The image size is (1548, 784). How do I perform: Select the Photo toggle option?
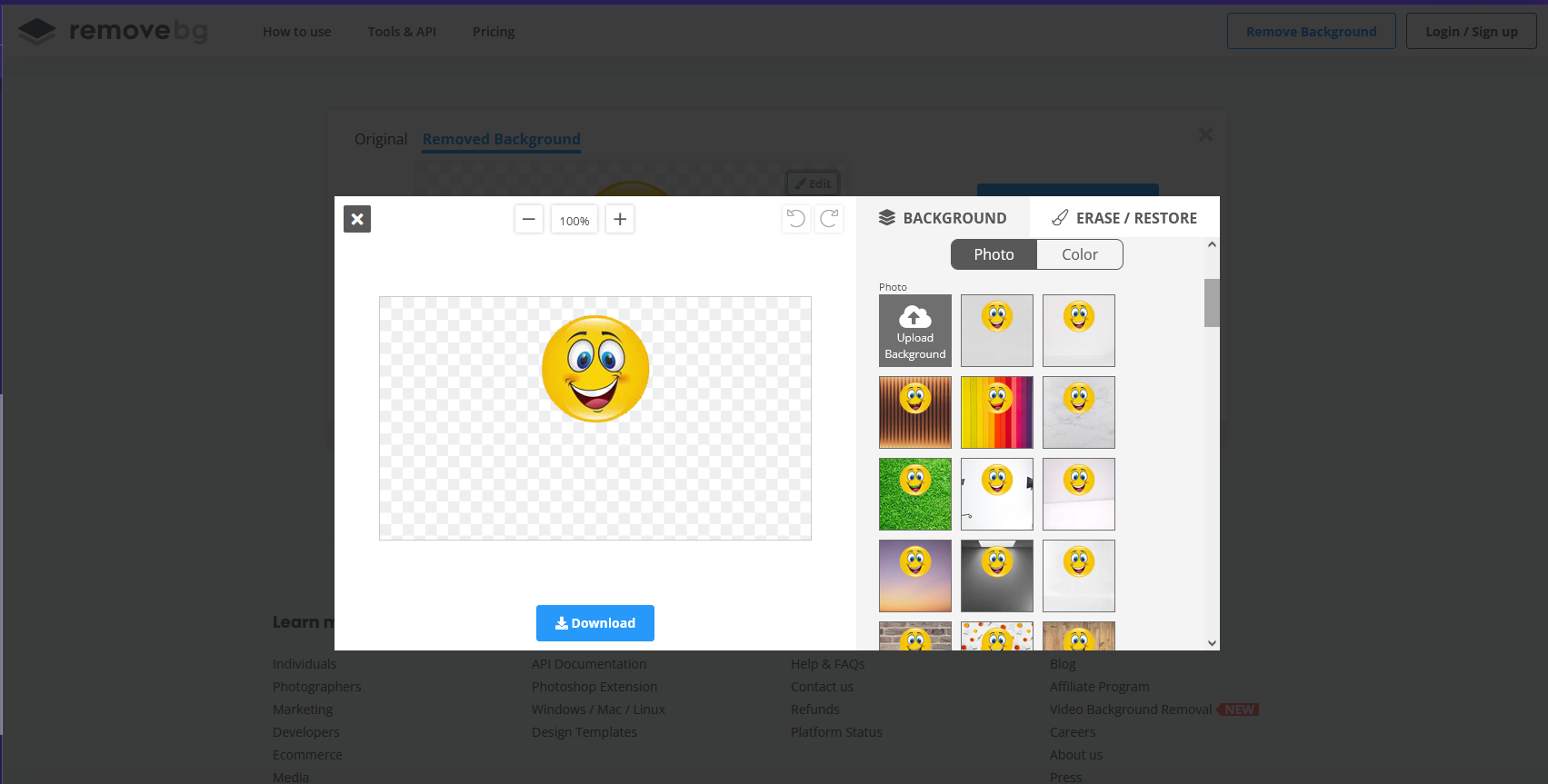click(x=994, y=254)
